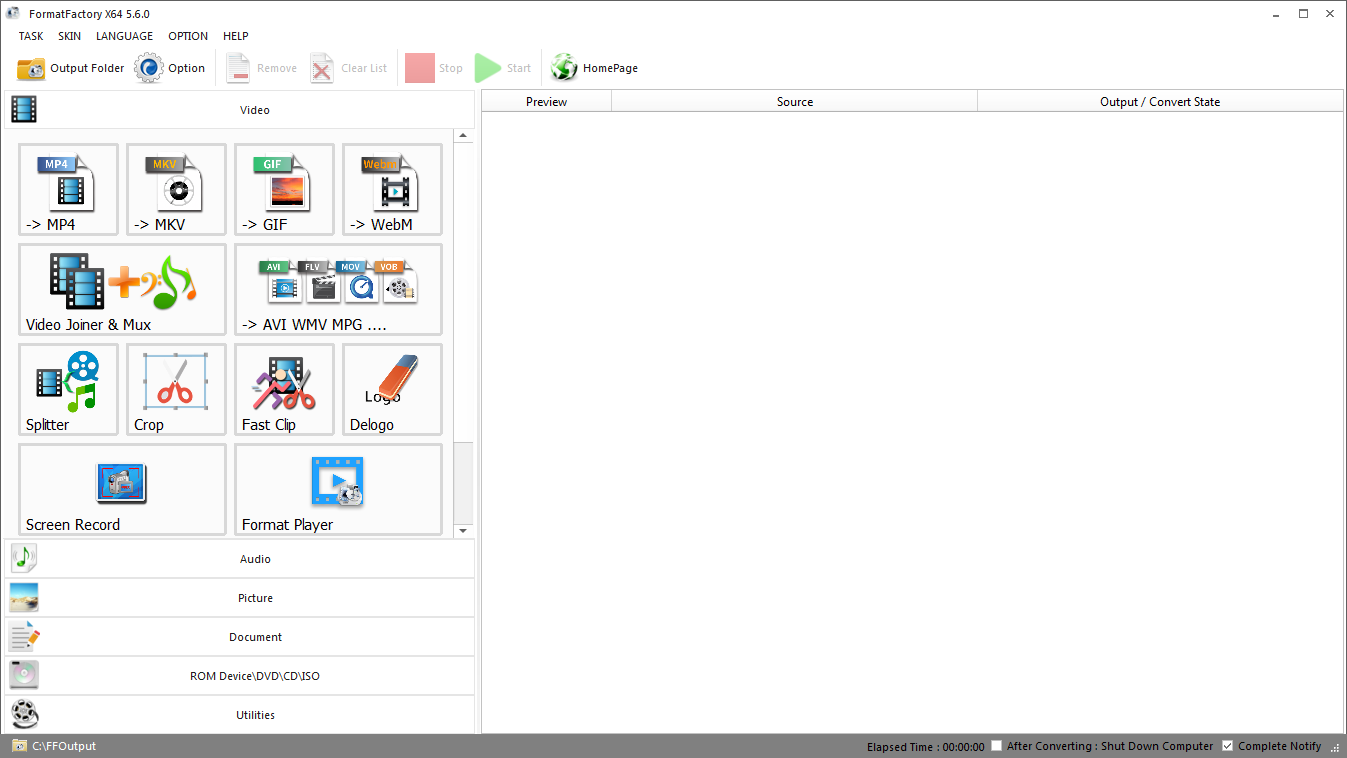Click the C:\FFOutput path in status bar
Screen dimensions: 1347x758
coord(64,746)
